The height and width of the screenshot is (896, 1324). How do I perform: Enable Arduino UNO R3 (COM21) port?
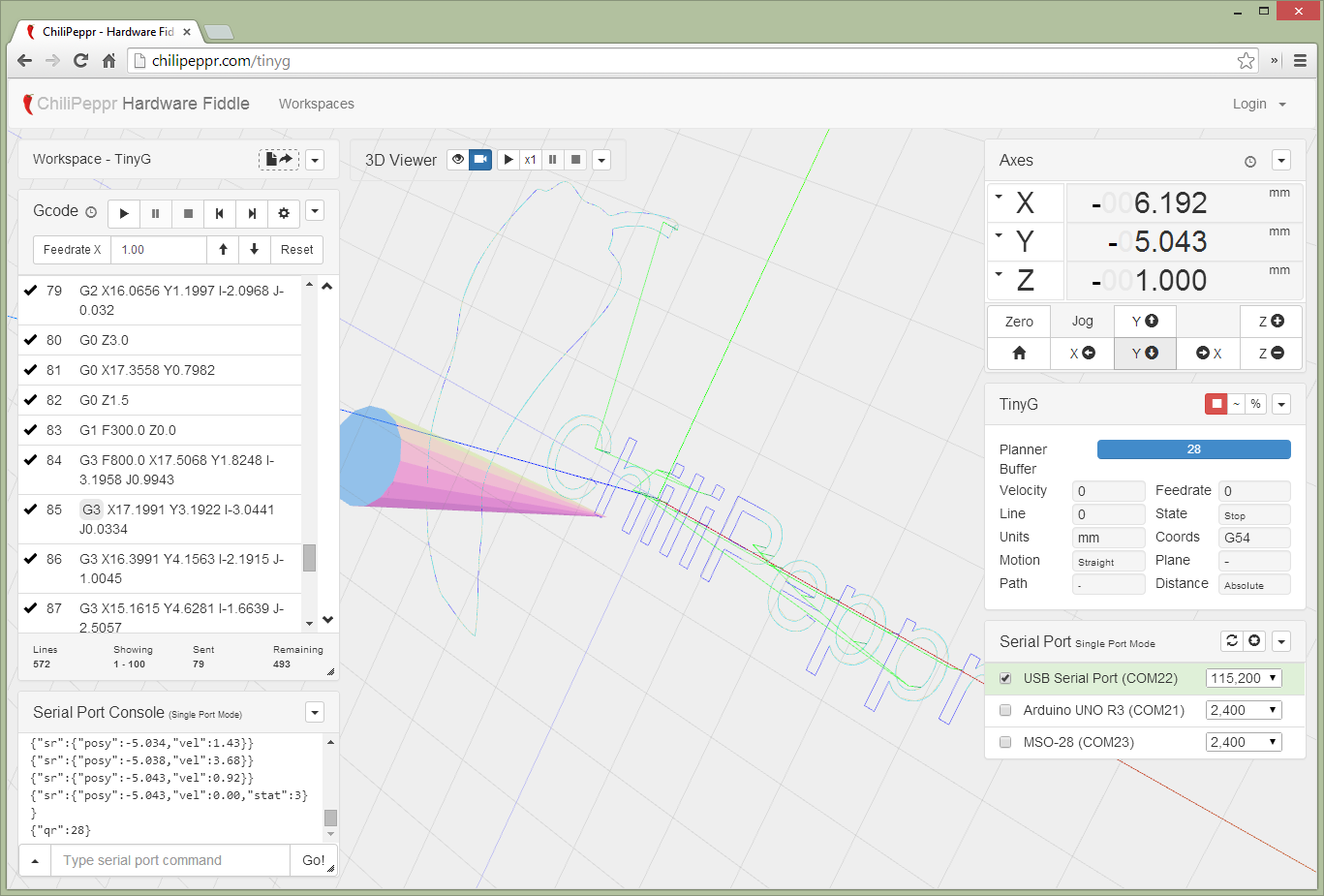point(1005,711)
